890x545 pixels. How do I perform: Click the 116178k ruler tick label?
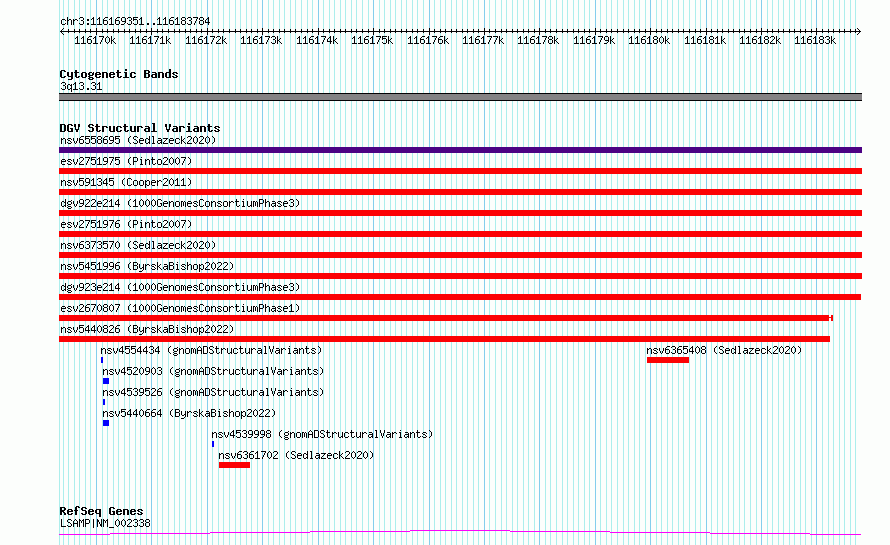tap(538, 40)
